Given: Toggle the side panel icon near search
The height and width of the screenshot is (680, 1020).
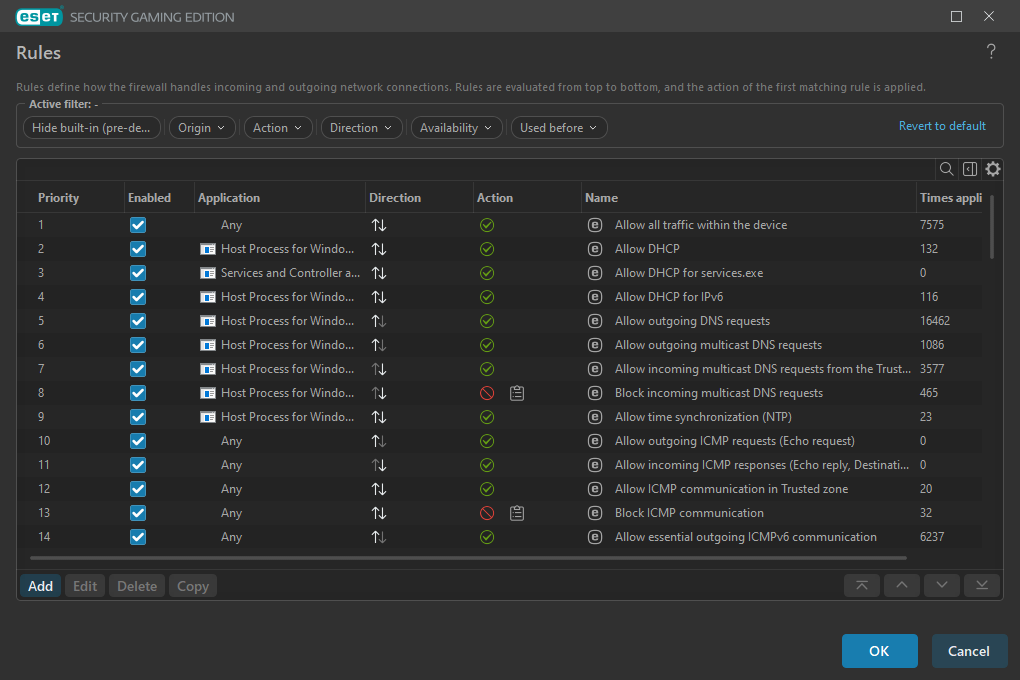Looking at the screenshot, I should [969, 169].
